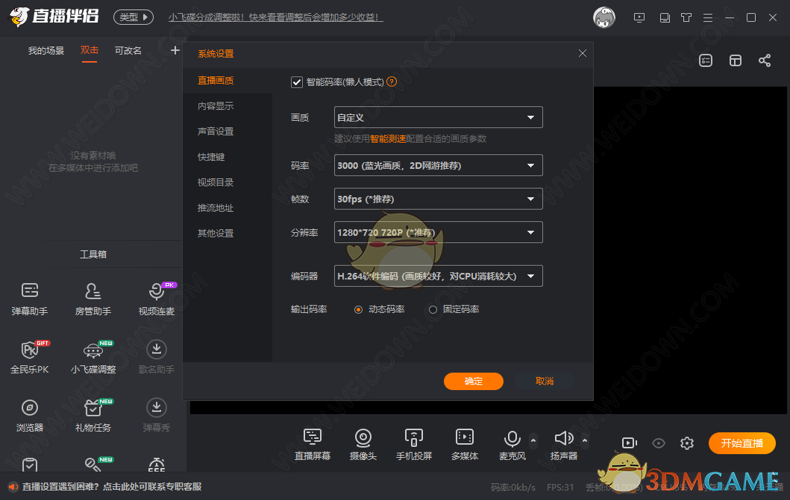This screenshot has width=790, height=500.
Task: Switch to 内容显示 settings tab
Action: [x=216, y=106]
